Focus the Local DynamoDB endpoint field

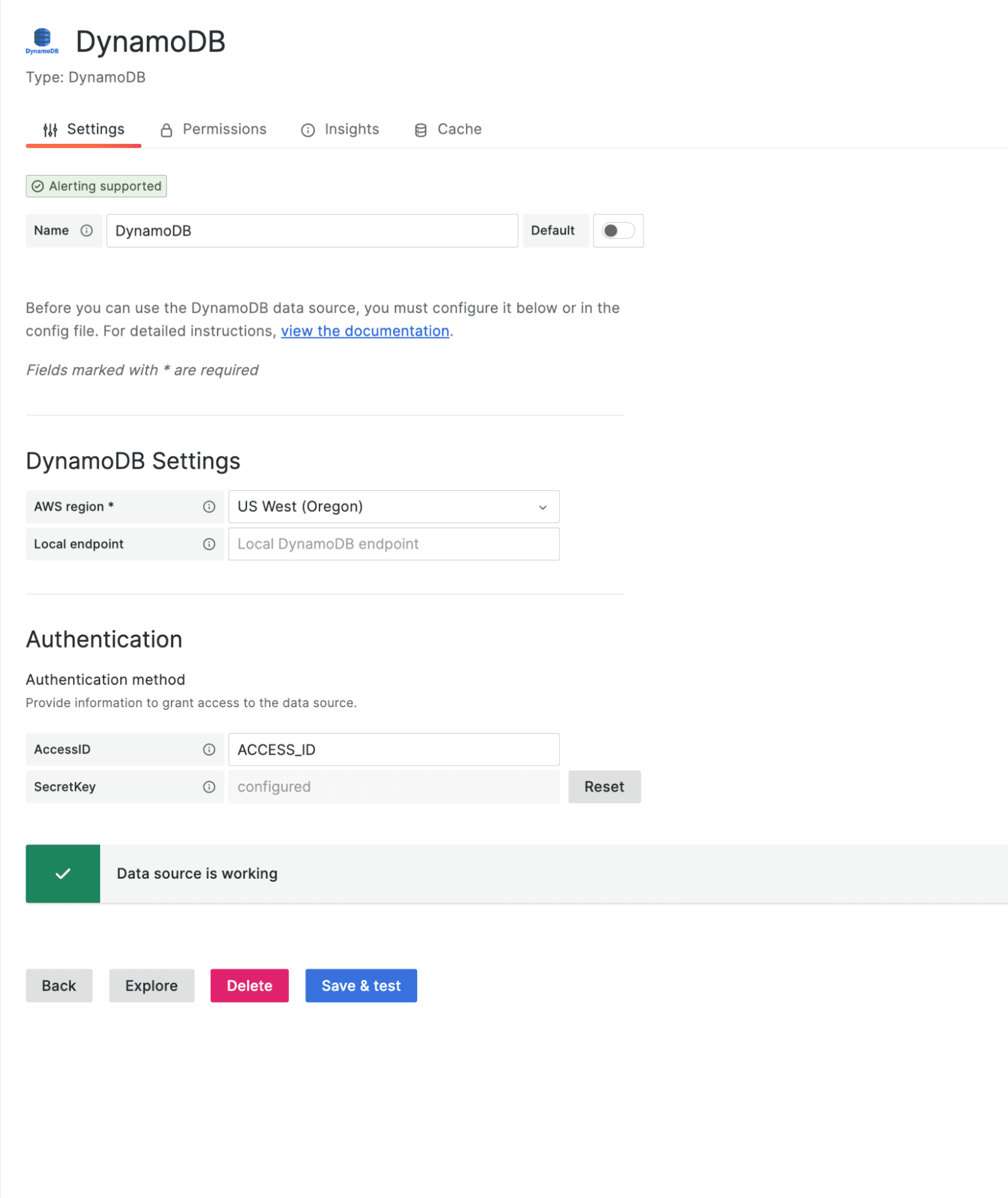(394, 544)
